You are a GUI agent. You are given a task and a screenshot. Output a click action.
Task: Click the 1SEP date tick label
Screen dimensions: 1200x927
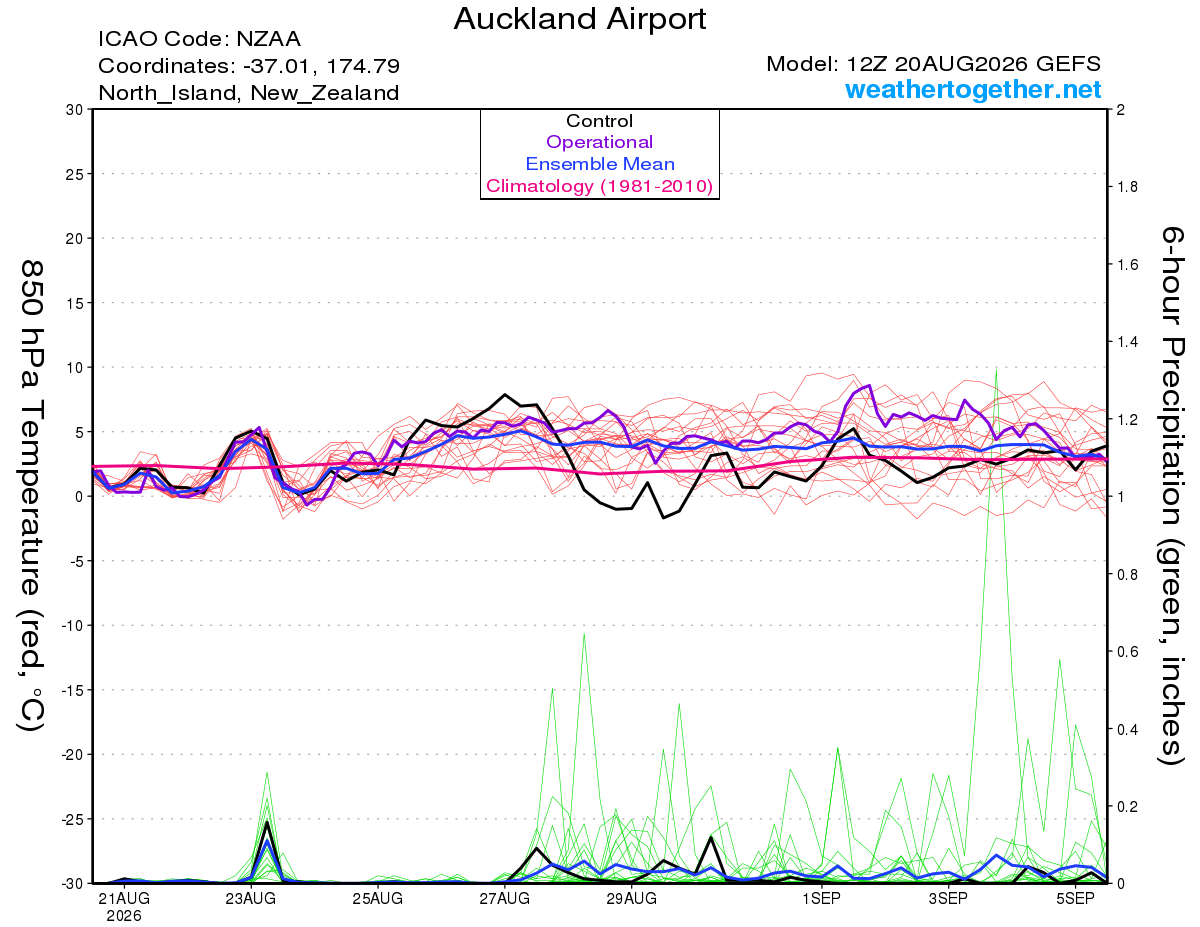(822, 899)
